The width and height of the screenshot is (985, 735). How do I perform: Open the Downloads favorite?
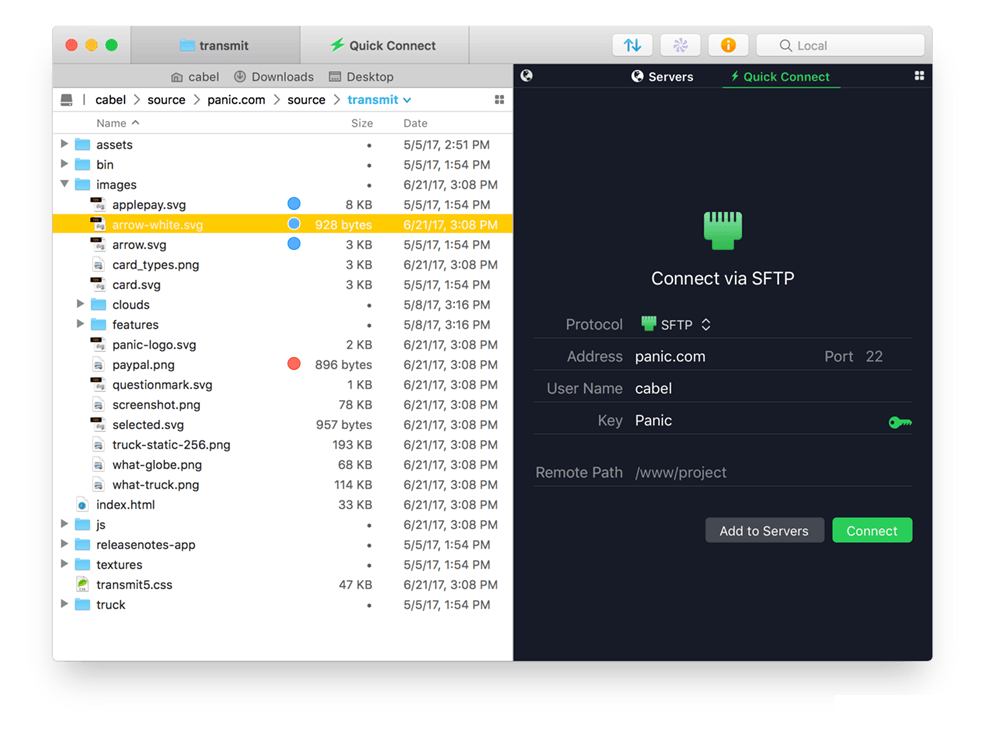(274, 77)
